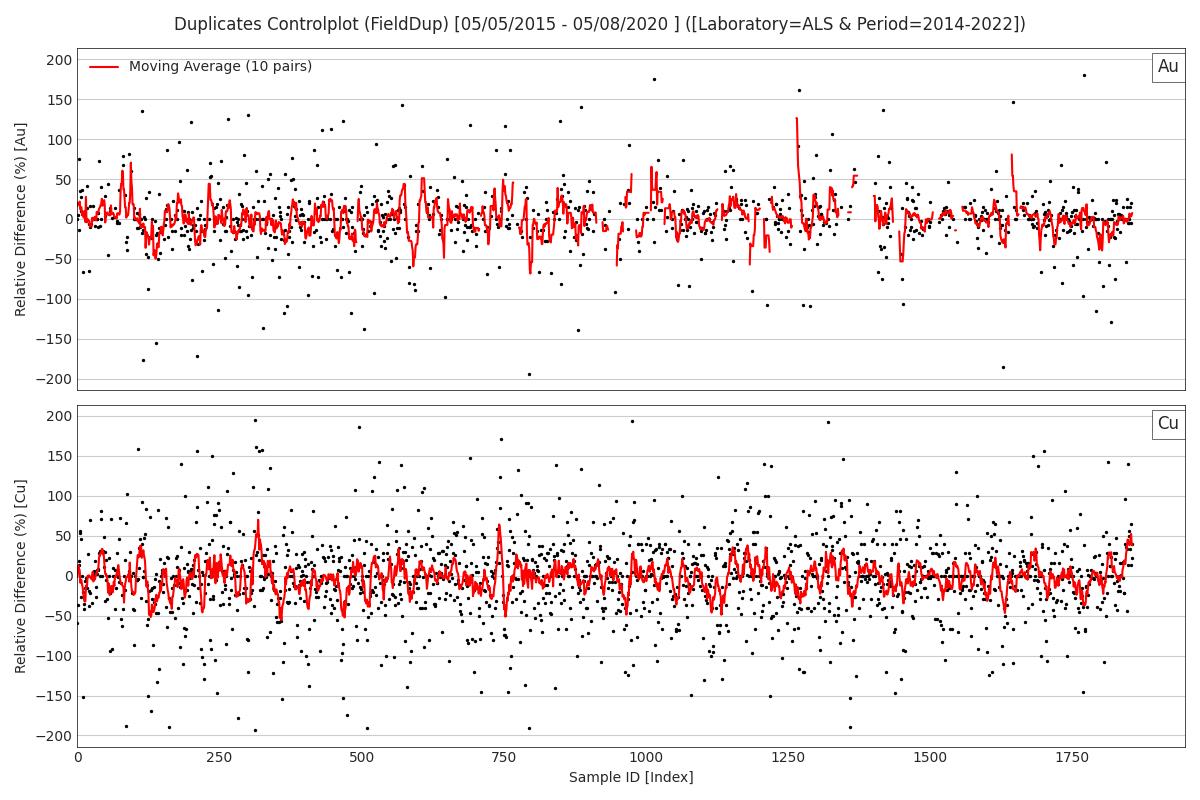The width and height of the screenshot is (1200, 800).
Task: Click the x-axis tick label "750"
Action: [x=504, y=758]
